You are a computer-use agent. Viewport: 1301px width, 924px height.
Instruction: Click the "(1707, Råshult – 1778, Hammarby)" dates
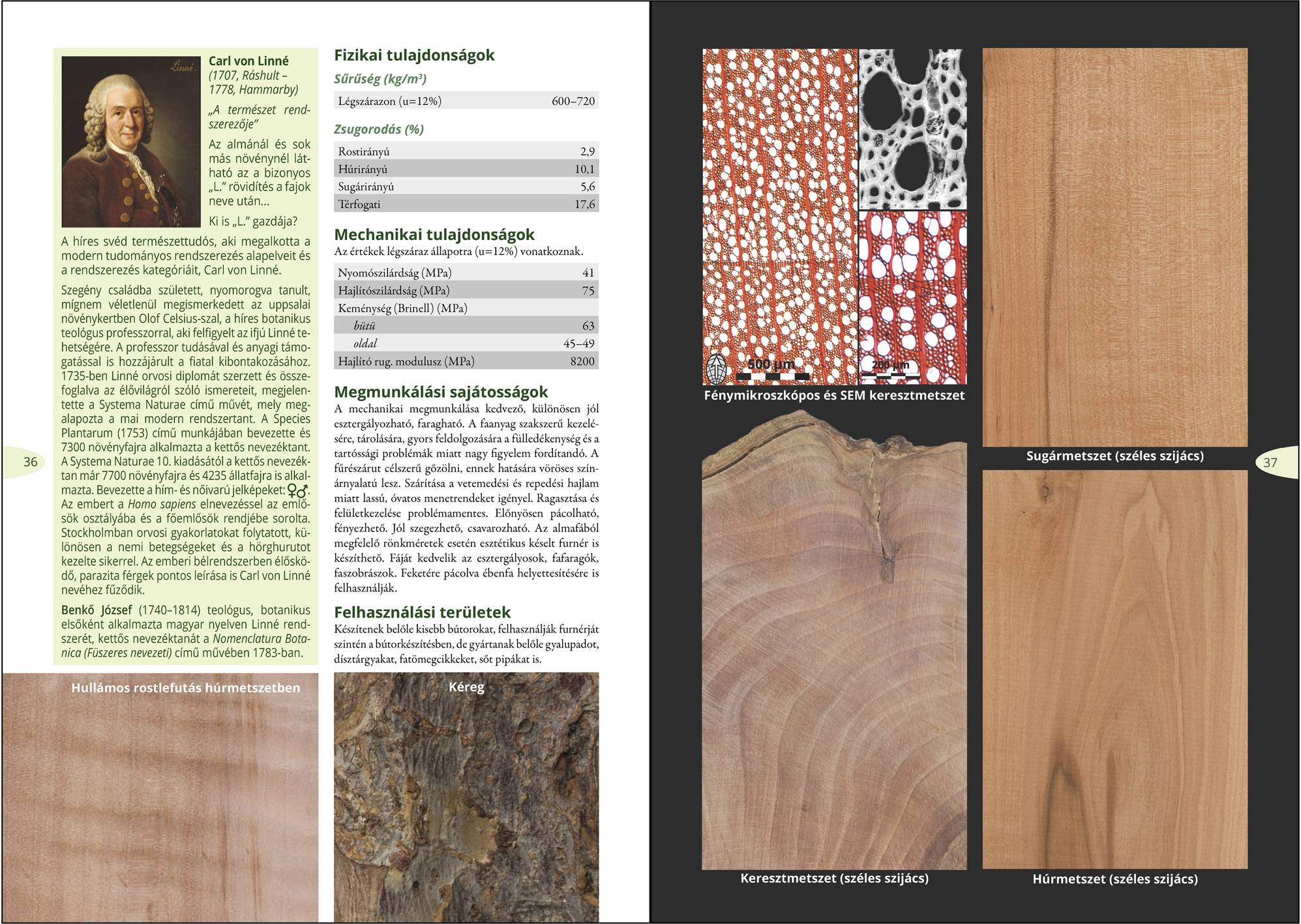point(254,83)
